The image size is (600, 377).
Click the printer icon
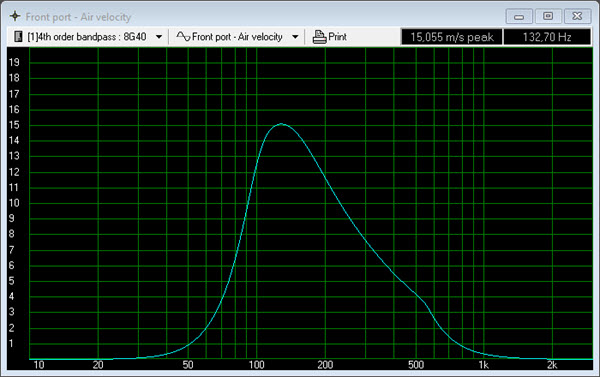click(319, 37)
